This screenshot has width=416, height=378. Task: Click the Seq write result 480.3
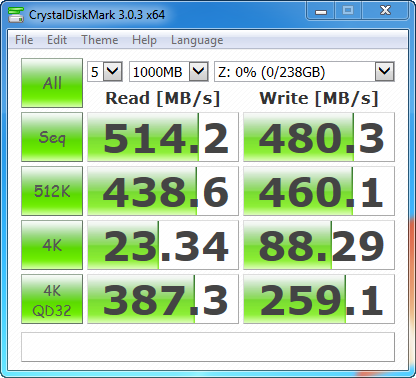pyautogui.click(x=319, y=137)
